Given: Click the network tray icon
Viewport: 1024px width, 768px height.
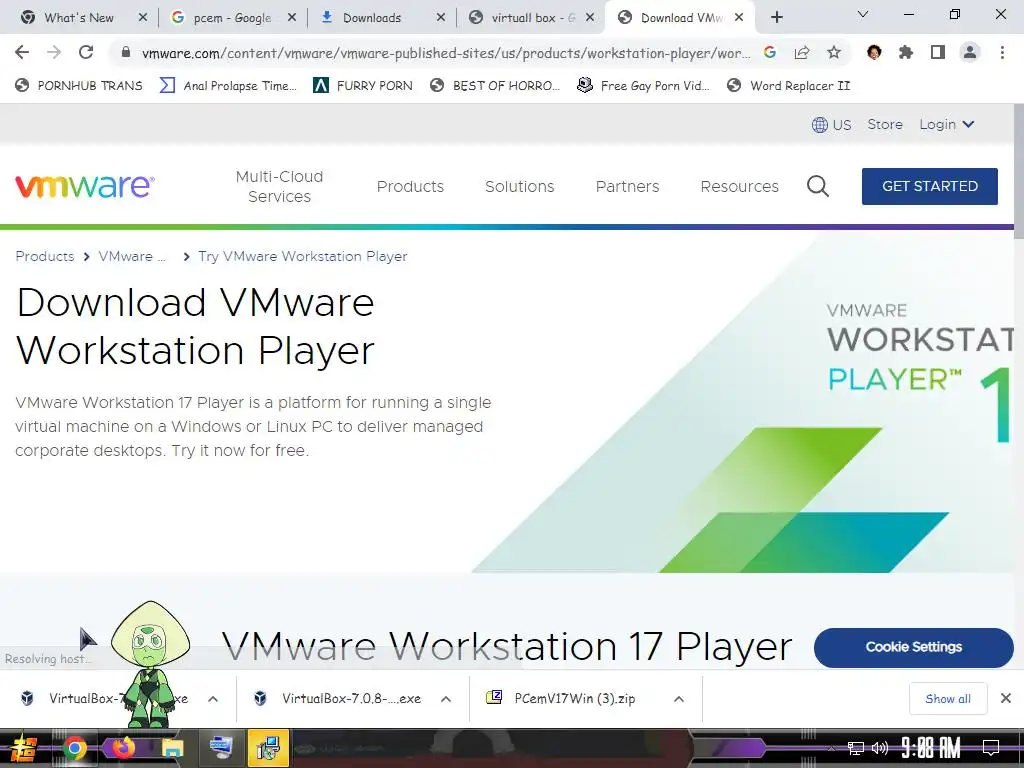Looking at the screenshot, I should pos(855,748).
